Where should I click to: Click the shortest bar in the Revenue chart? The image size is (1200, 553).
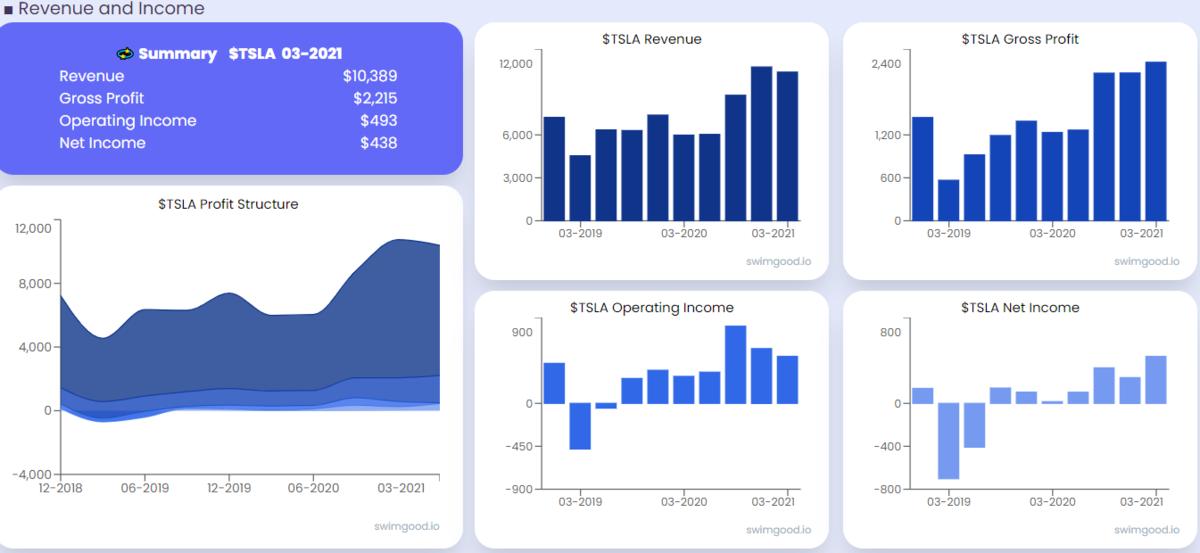point(580,188)
